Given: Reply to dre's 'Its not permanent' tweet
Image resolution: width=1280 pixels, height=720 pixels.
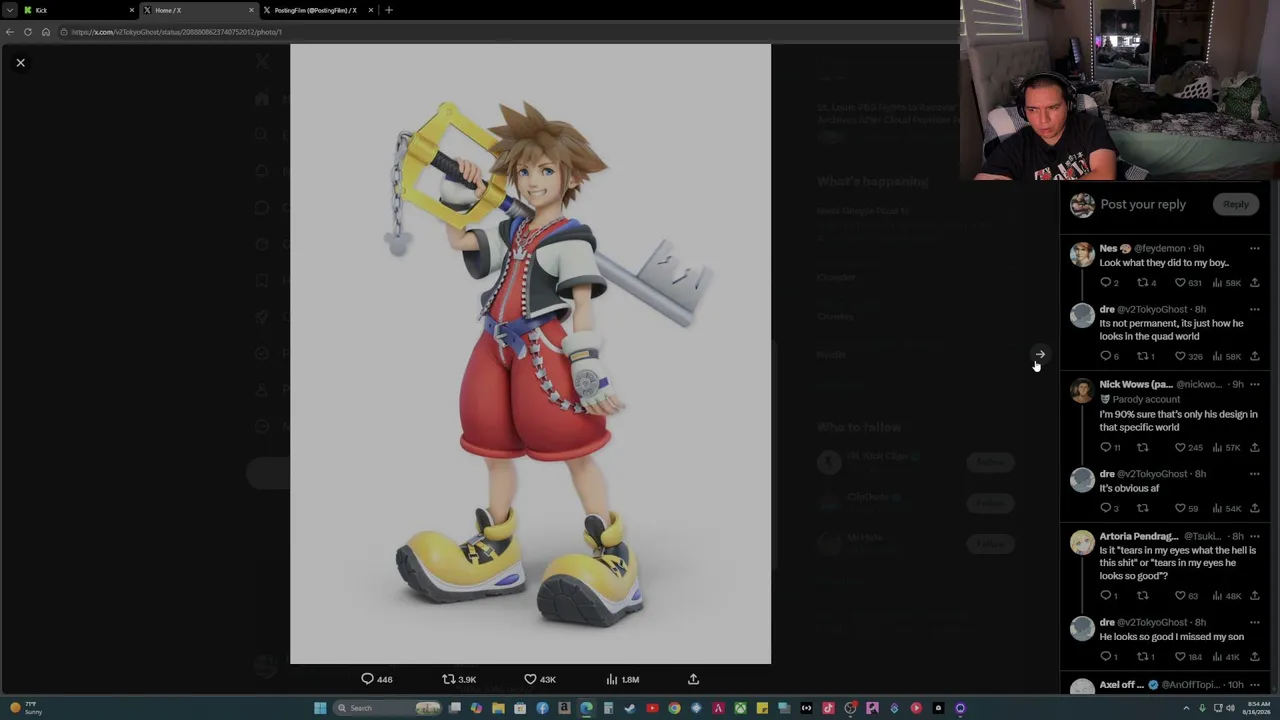Looking at the screenshot, I should (1109, 356).
